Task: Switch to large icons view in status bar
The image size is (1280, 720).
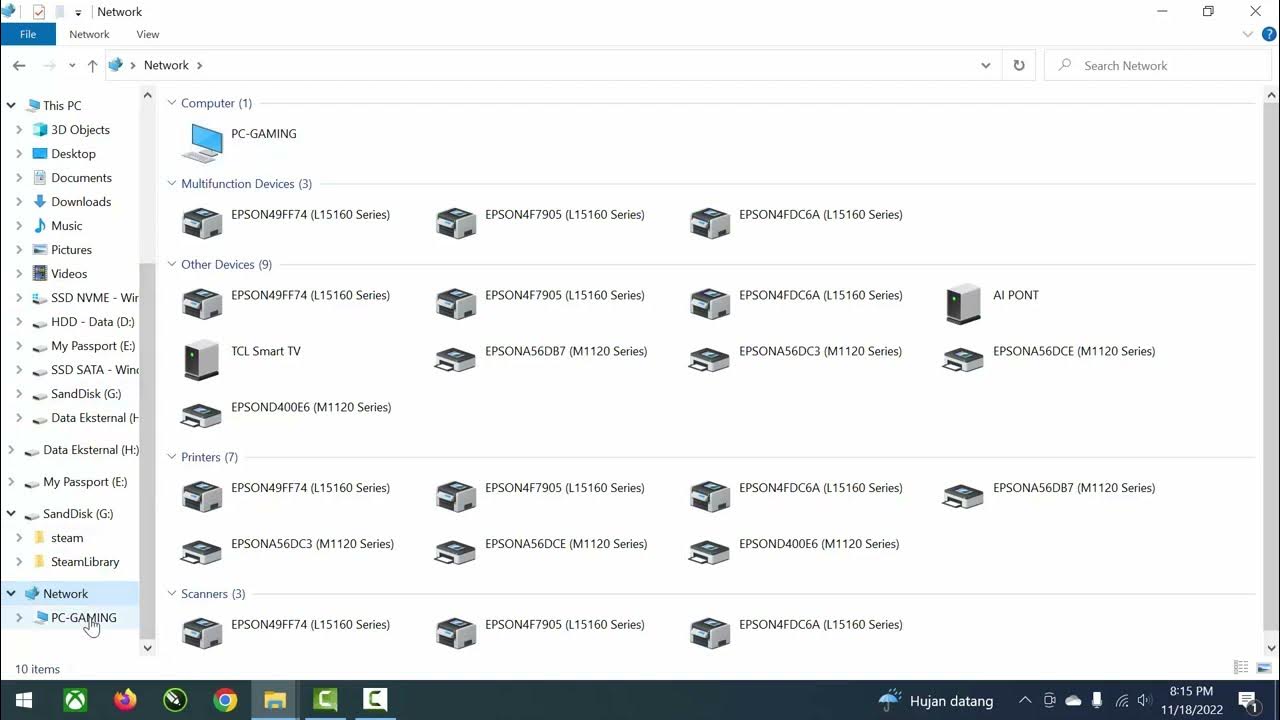Action: click(1263, 668)
